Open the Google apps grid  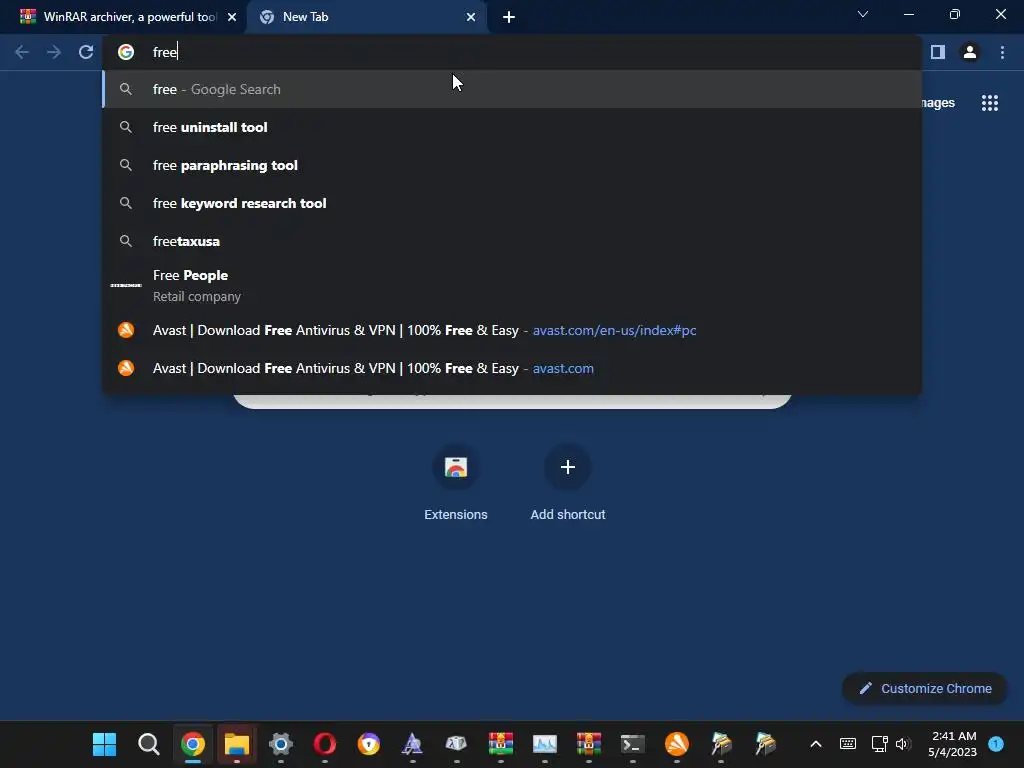[x=990, y=103]
